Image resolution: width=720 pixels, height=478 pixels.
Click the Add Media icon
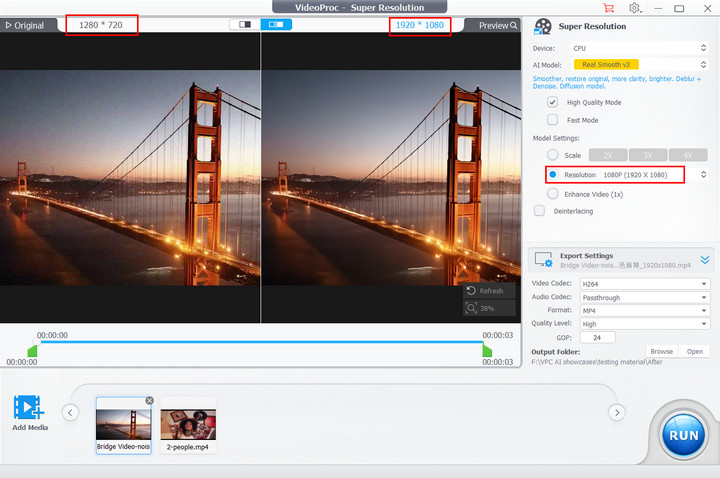[x=29, y=407]
